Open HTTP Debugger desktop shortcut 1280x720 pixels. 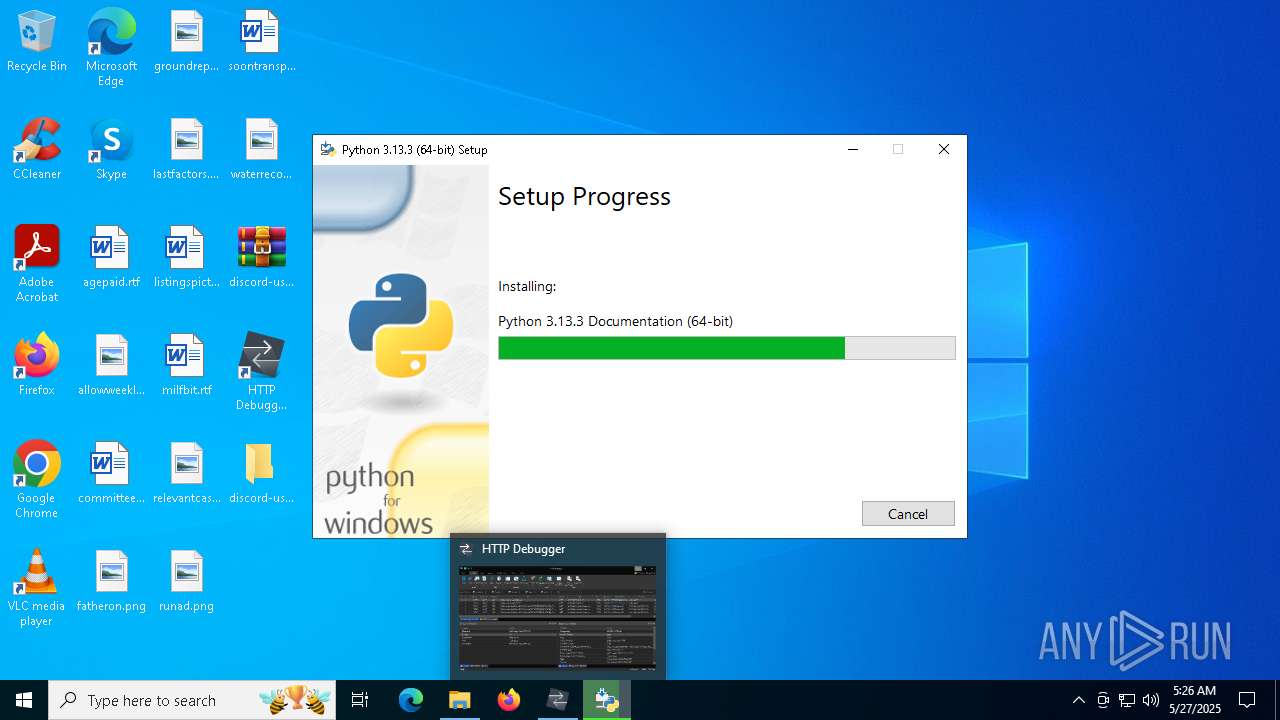pyautogui.click(x=261, y=371)
